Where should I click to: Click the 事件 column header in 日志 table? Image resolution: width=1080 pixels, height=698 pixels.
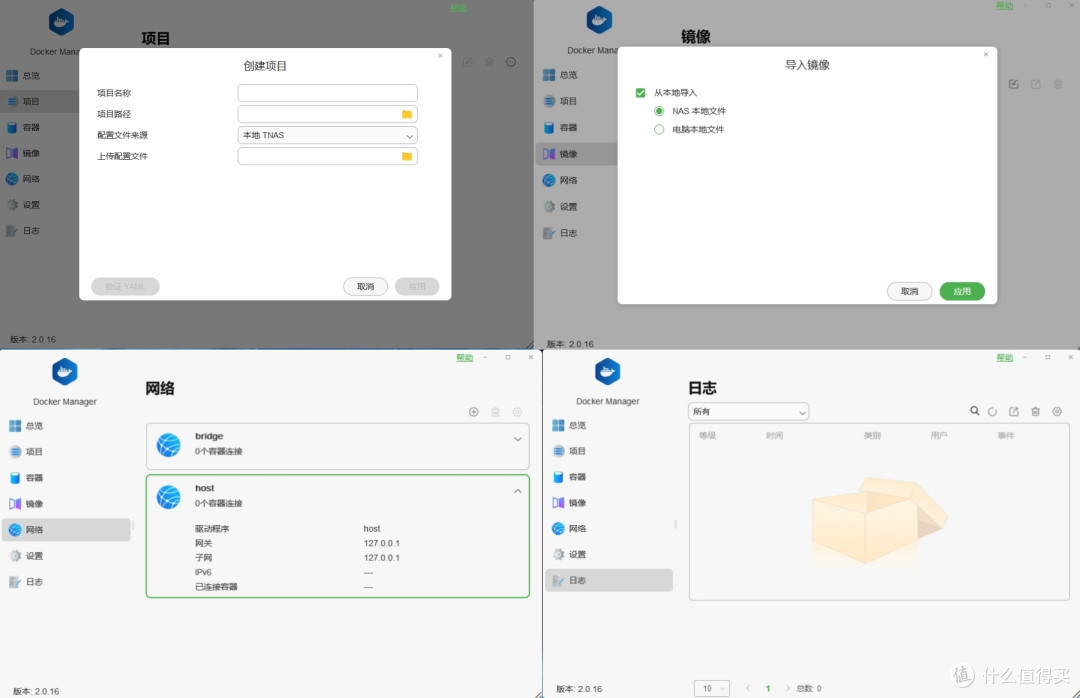[x=1006, y=435]
